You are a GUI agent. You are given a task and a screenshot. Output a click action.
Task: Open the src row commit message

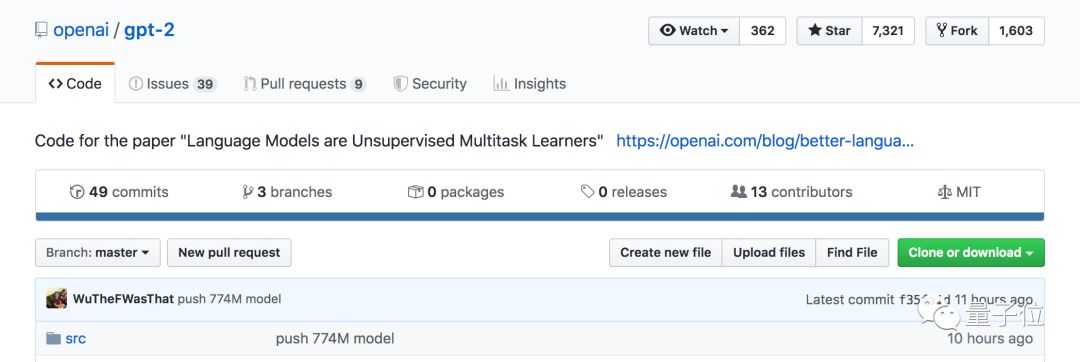click(x=335, y=339)
